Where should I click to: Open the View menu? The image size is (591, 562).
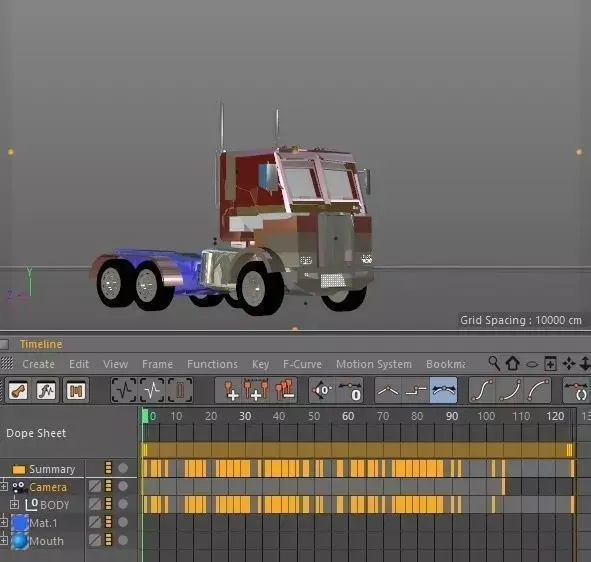point(115,364)
